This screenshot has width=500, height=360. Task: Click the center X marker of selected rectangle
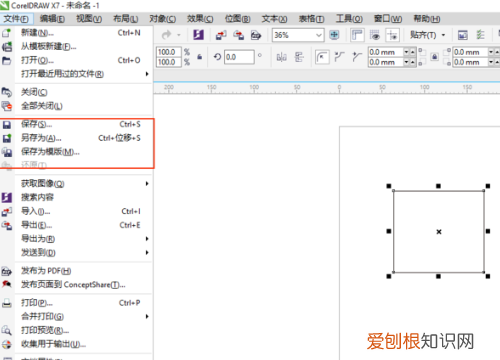439,232
